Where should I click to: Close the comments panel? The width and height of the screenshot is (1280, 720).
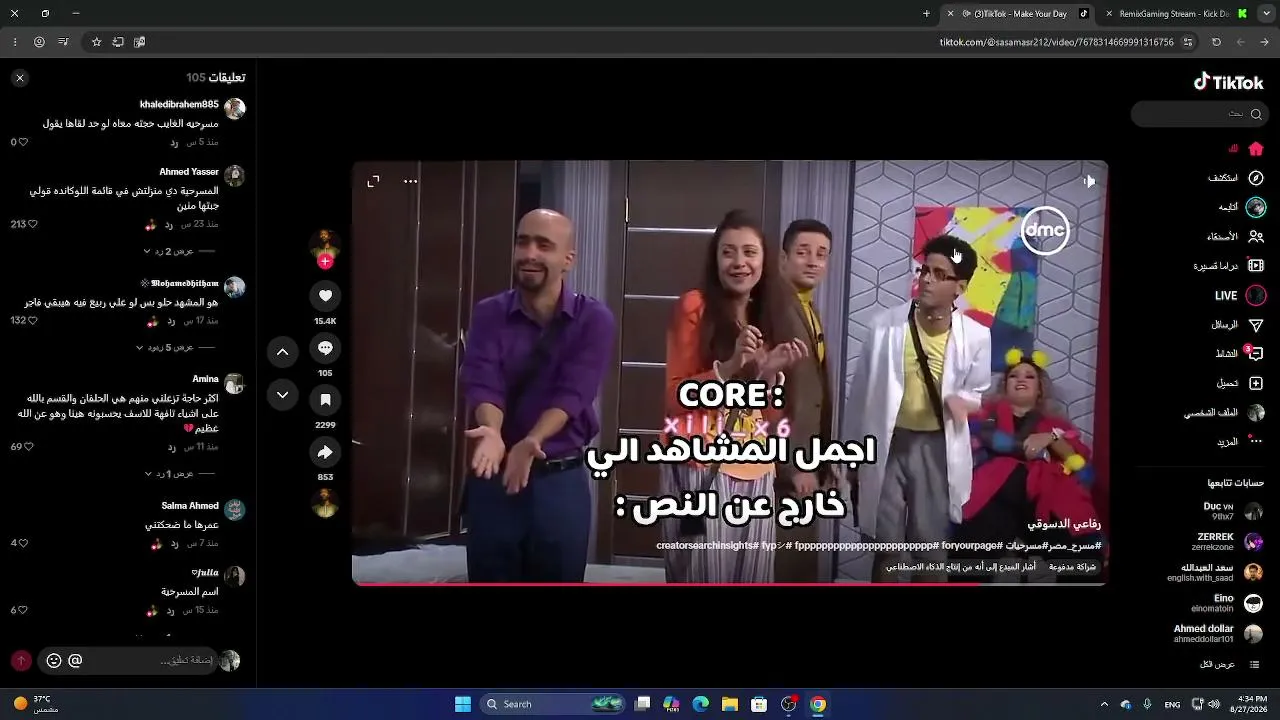click(x=20, y=77)
